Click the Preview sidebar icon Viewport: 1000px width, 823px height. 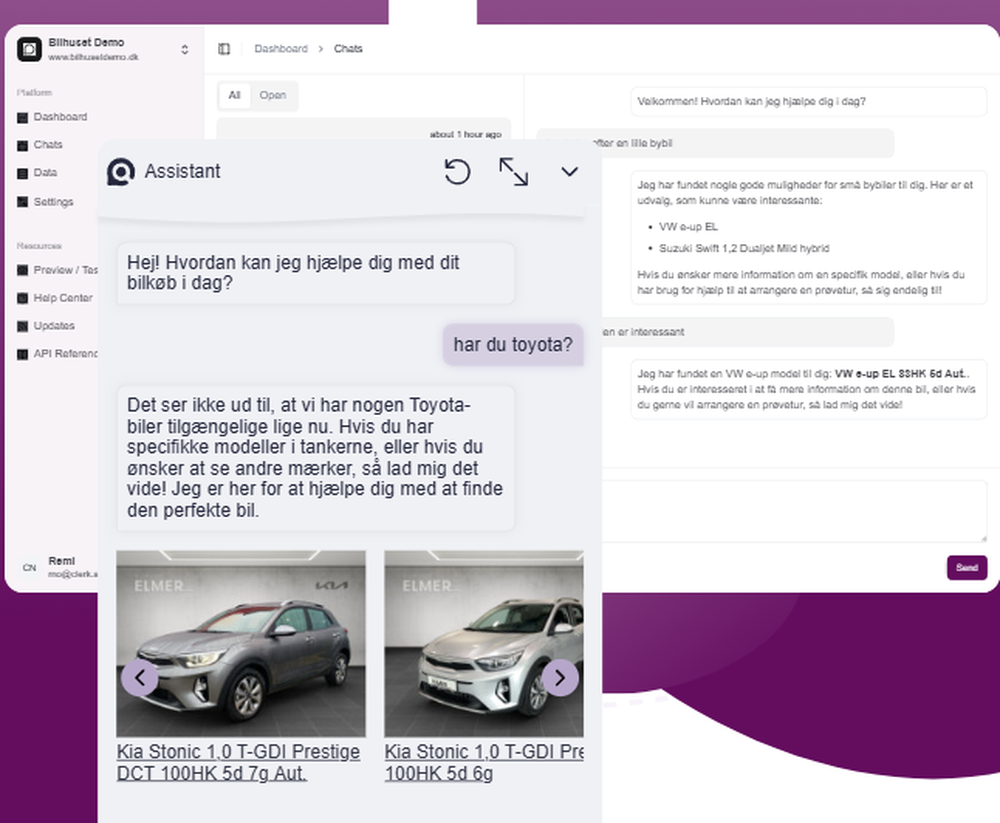coord(22,271)
